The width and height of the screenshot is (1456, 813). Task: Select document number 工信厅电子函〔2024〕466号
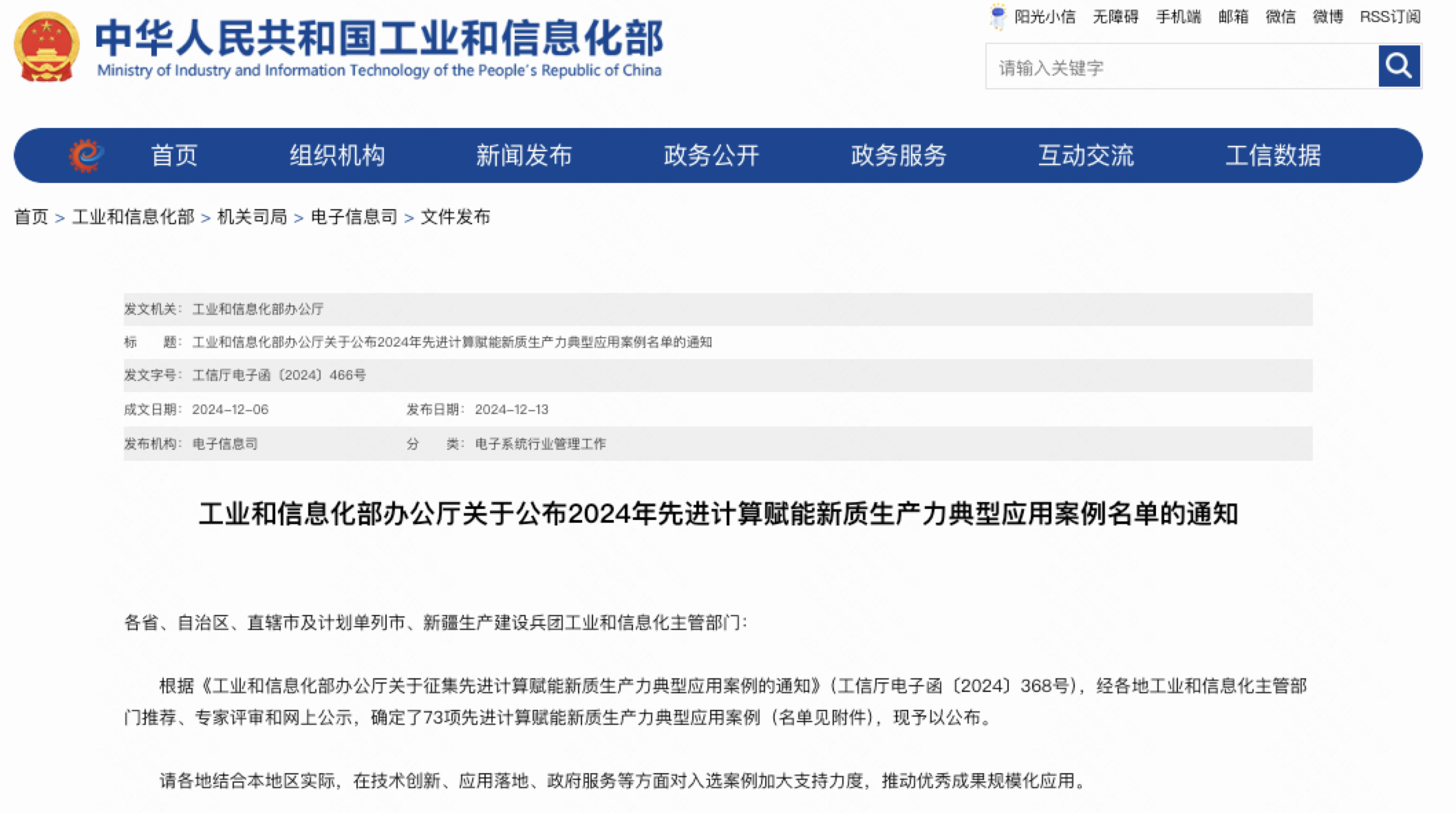(x=279, y=376)
